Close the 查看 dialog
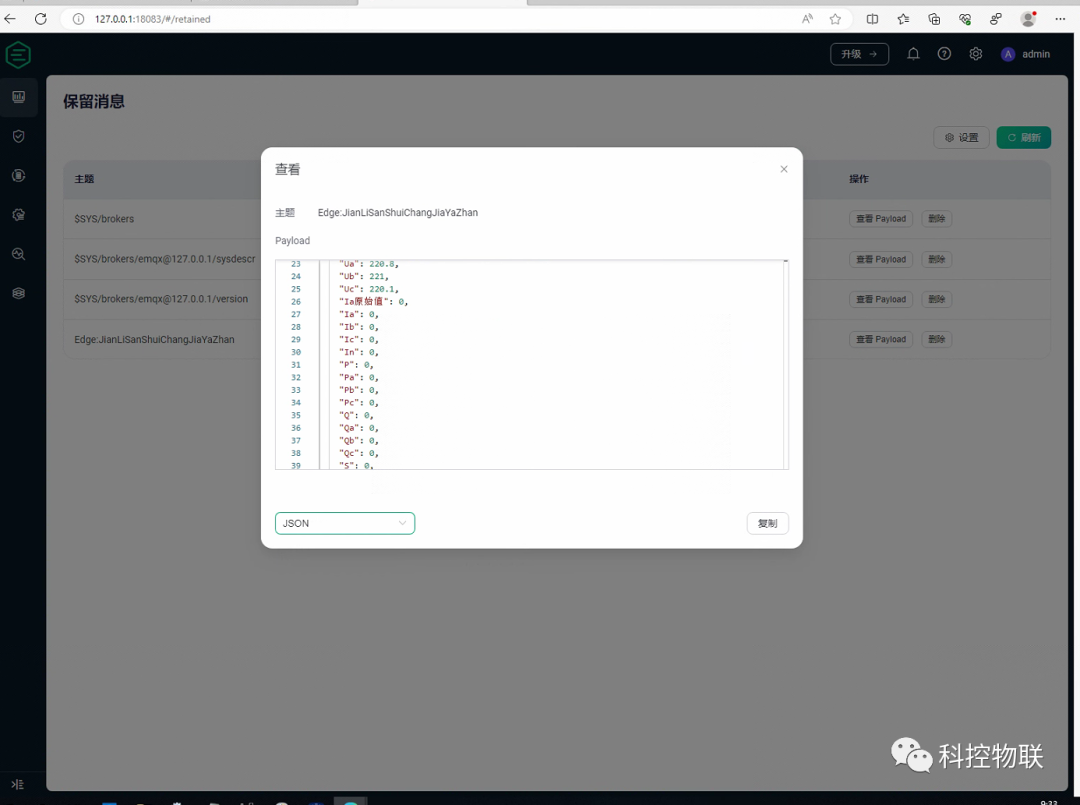Screen dimensions: 1080x805 784,169
